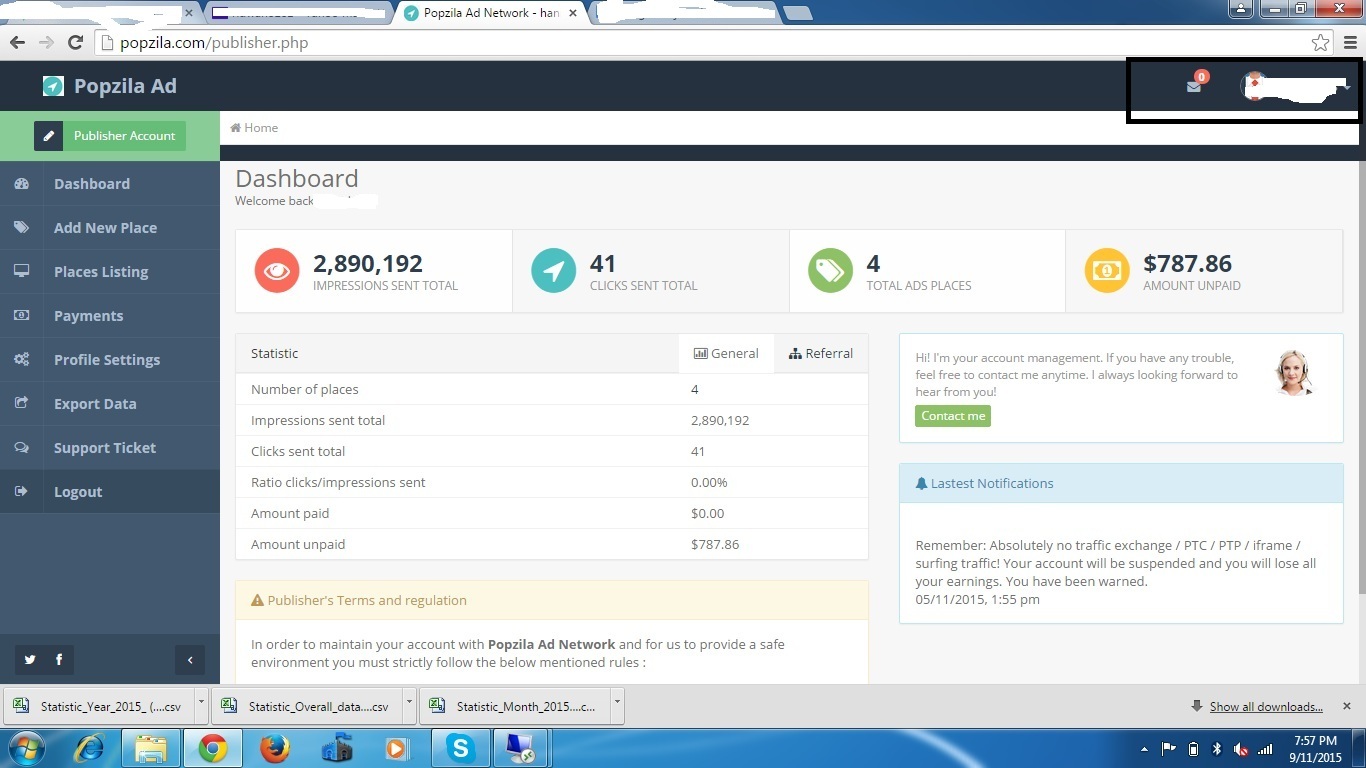Expand options arrow for Statistic_Year_2015 download
Screen dimensions: 1366x768
pyautogui.click(x=201, y=704)
